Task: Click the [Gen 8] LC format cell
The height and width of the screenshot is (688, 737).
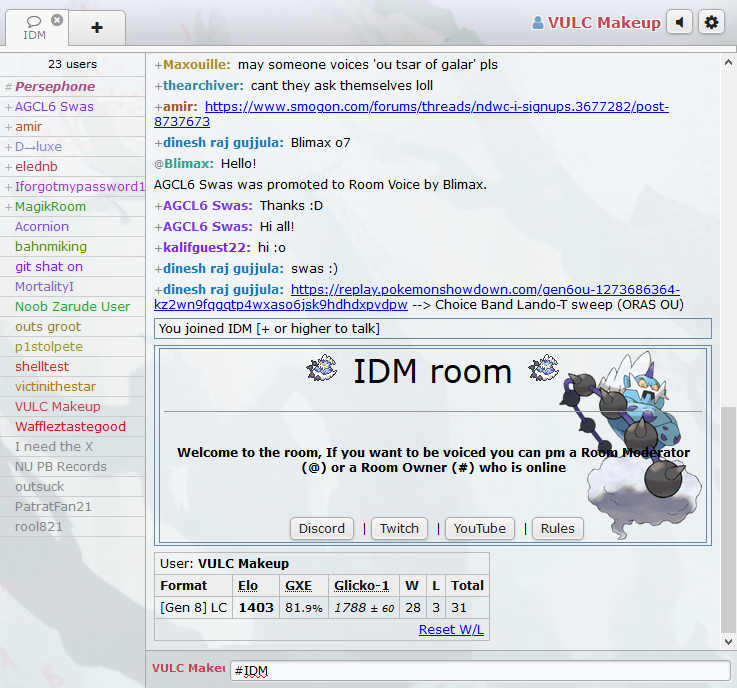Action: point(194,608)
